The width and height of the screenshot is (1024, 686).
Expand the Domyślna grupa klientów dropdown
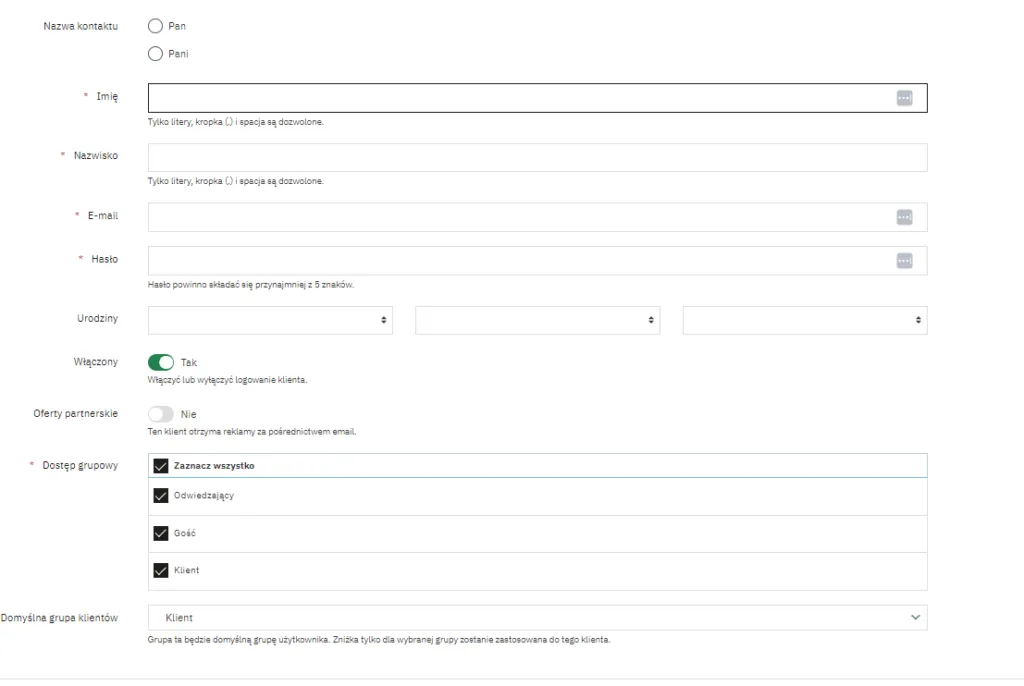click(537, 618)
